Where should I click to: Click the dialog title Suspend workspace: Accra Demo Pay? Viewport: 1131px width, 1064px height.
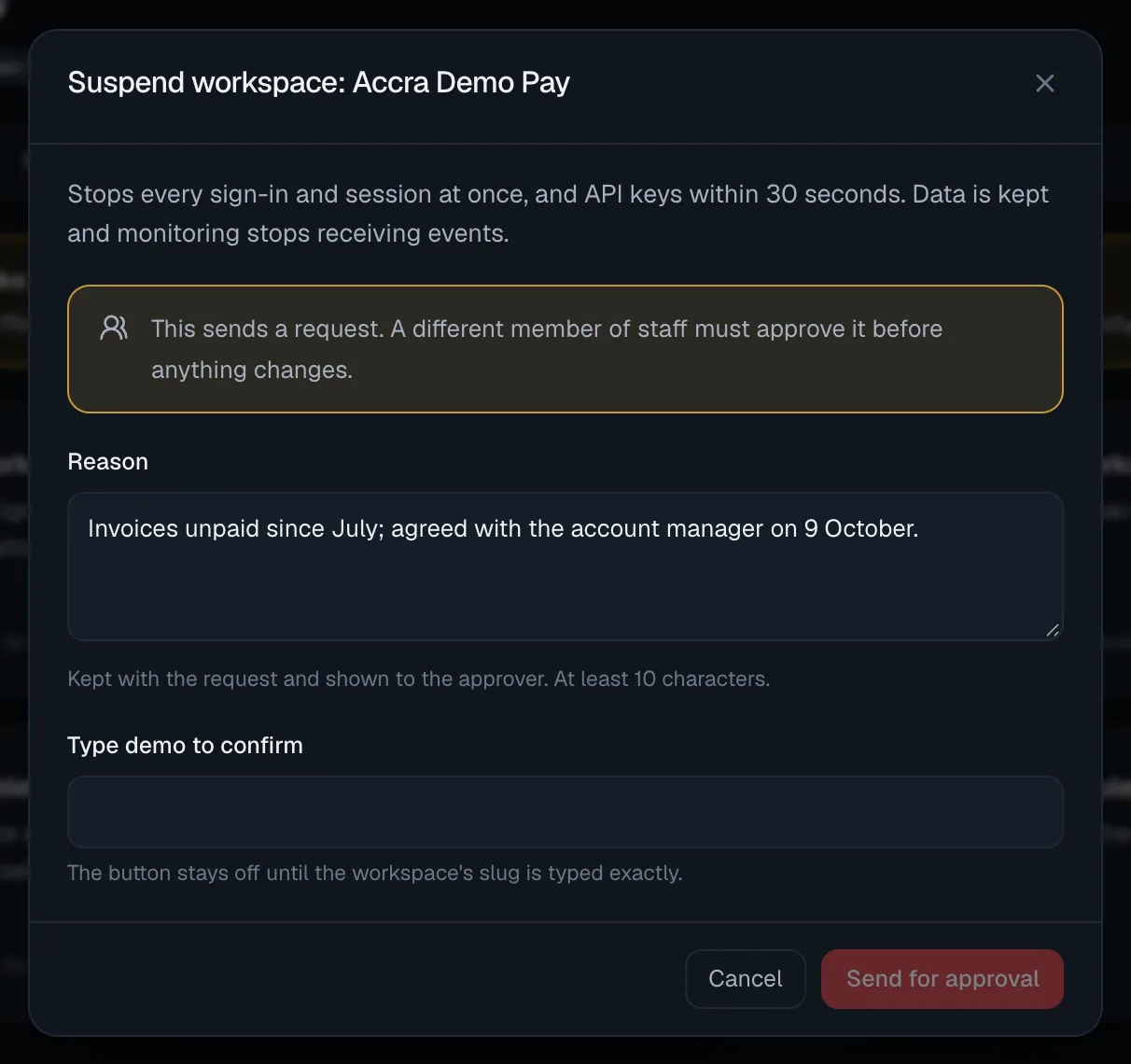coord(319,83)
